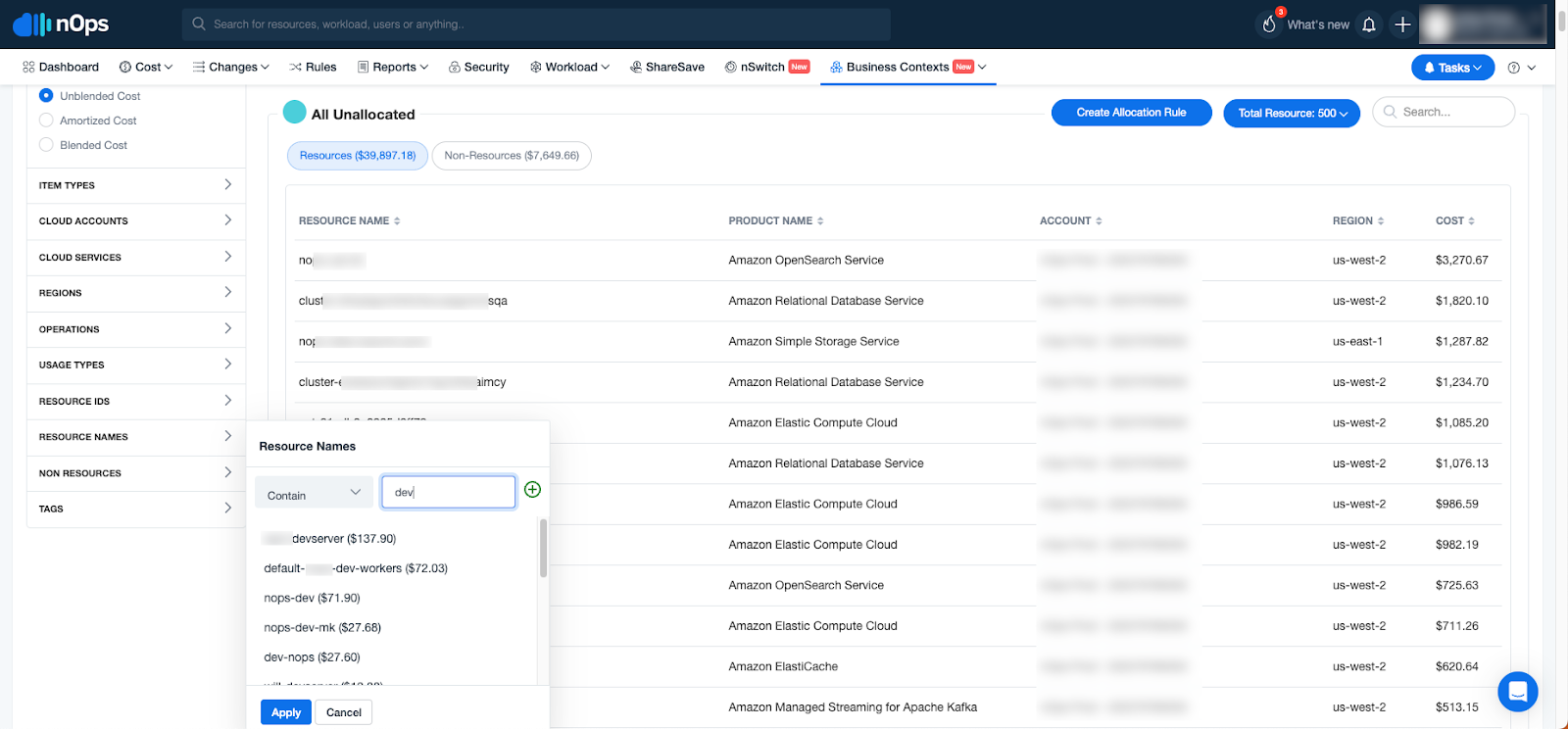Open the Total Resource: 500 dropdown

1292,114
